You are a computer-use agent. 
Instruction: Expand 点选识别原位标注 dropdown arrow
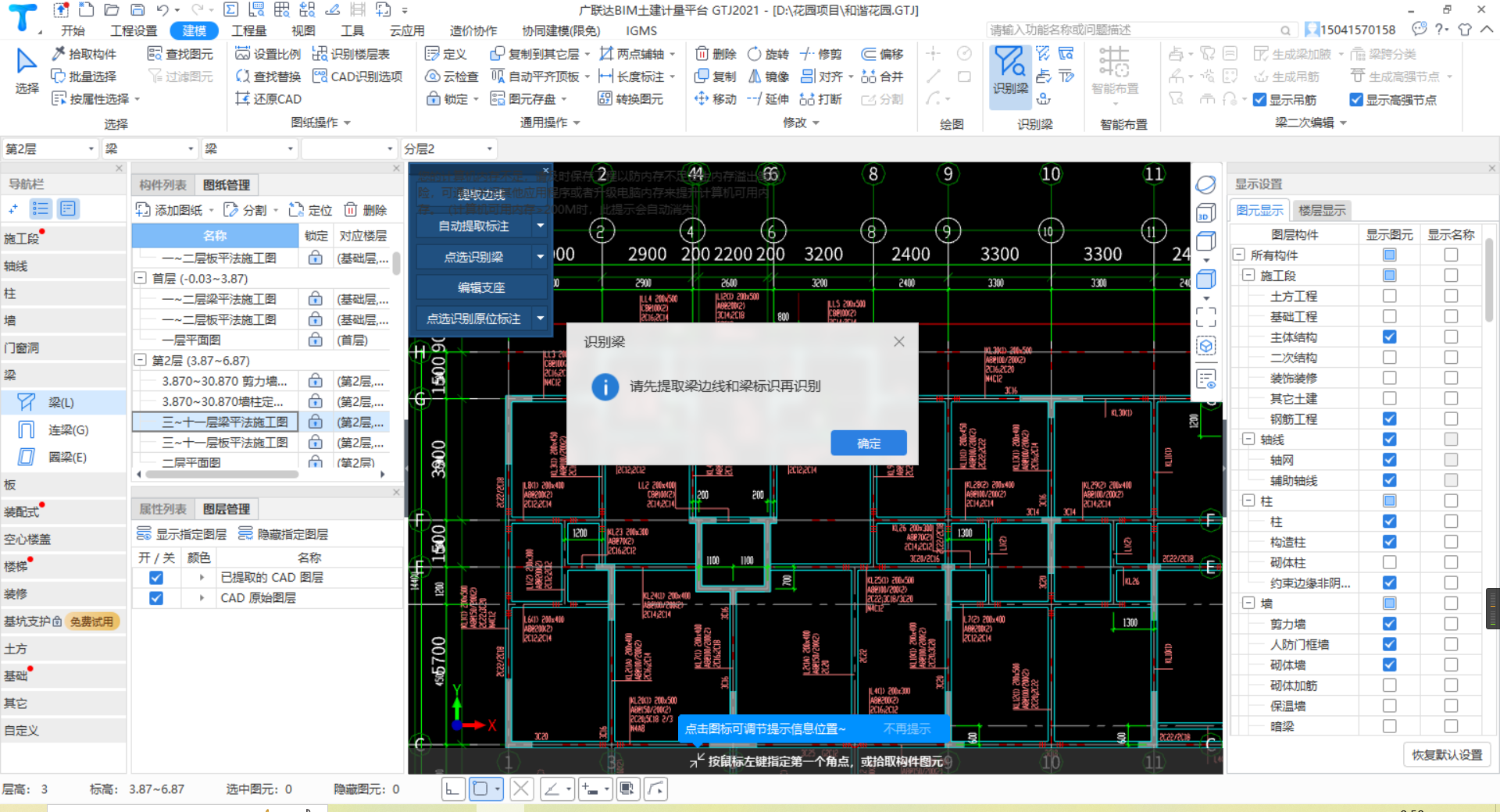(540, 318)
